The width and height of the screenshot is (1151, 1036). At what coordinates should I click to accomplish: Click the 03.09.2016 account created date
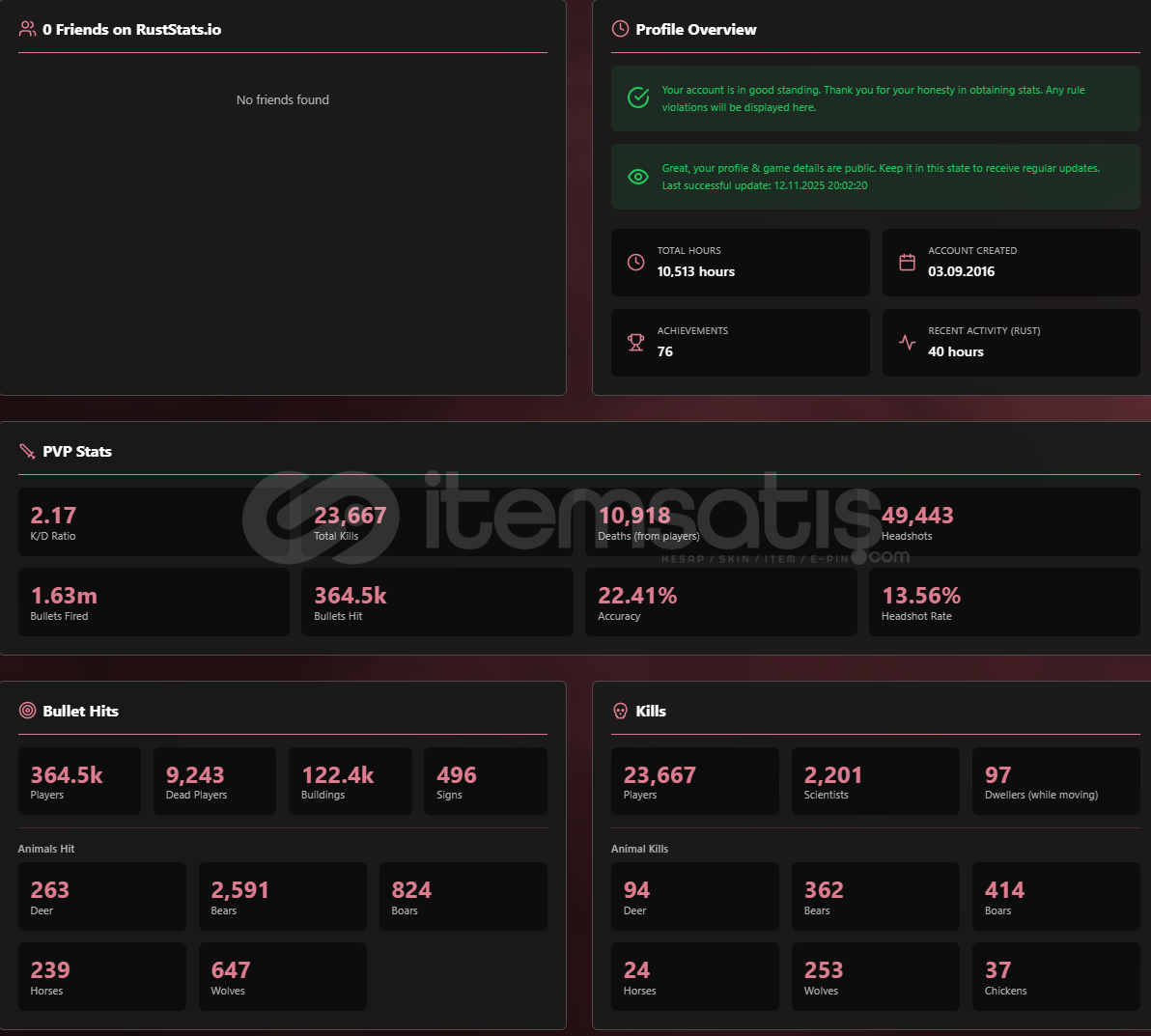click(x=961, y=271)
